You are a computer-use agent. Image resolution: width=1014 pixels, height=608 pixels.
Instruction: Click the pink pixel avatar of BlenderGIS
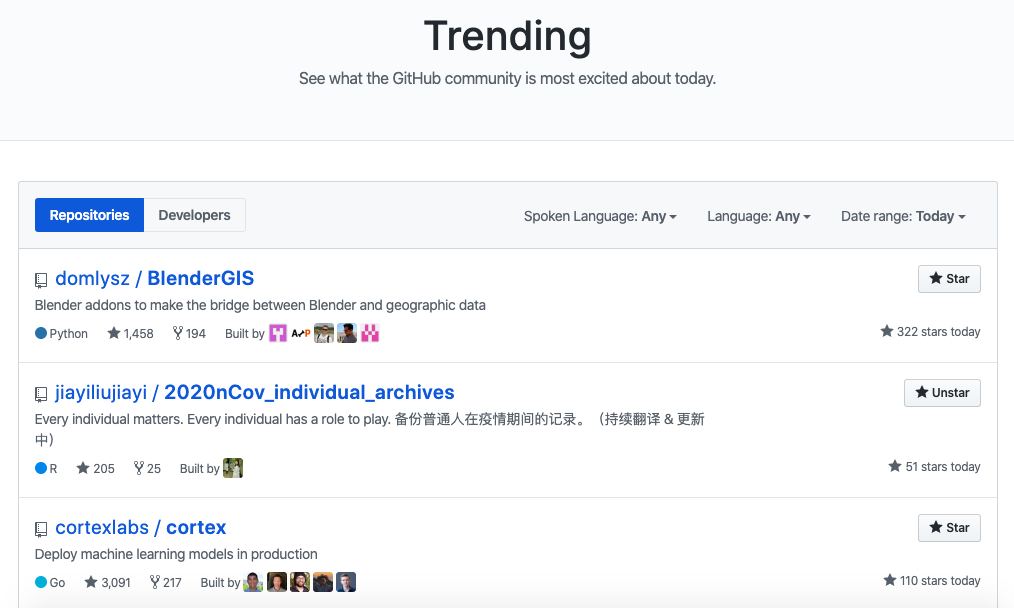pyautogui.click(x=370, y=333)
